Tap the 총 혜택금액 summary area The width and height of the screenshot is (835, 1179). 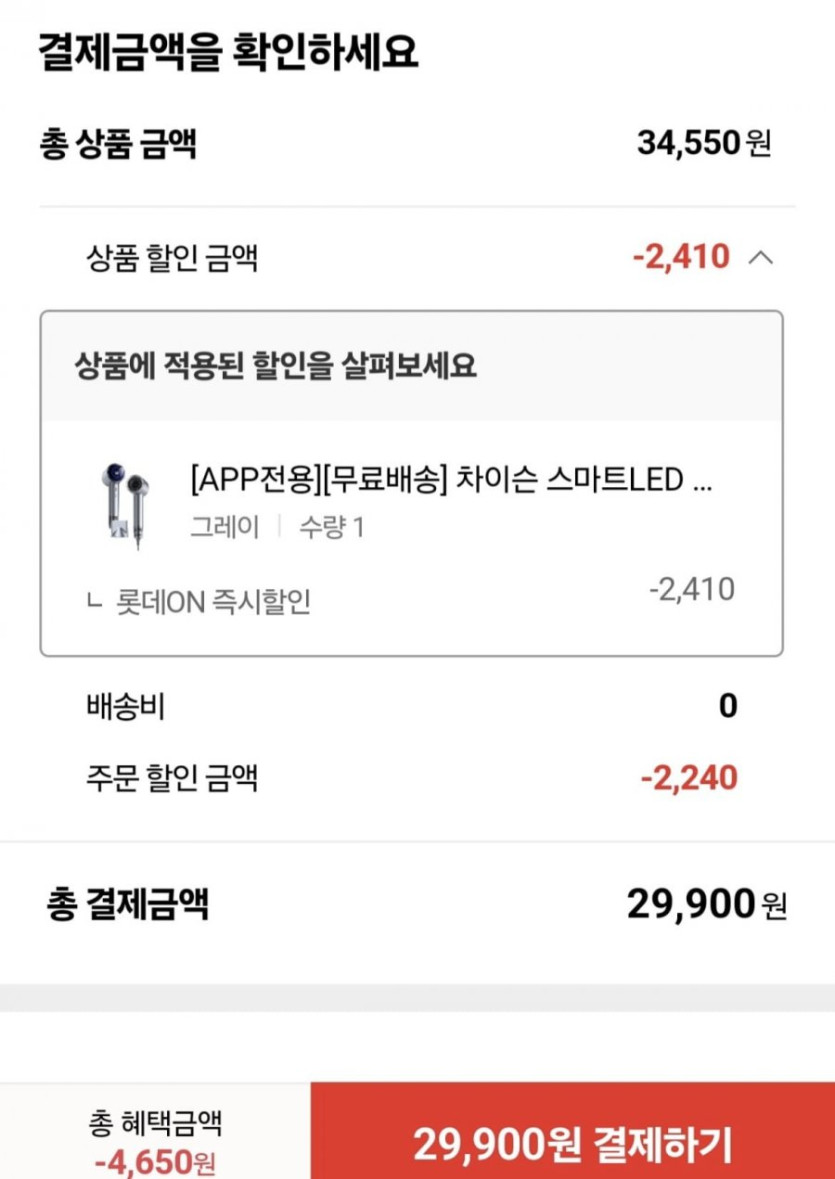[x=155, y=1138]
